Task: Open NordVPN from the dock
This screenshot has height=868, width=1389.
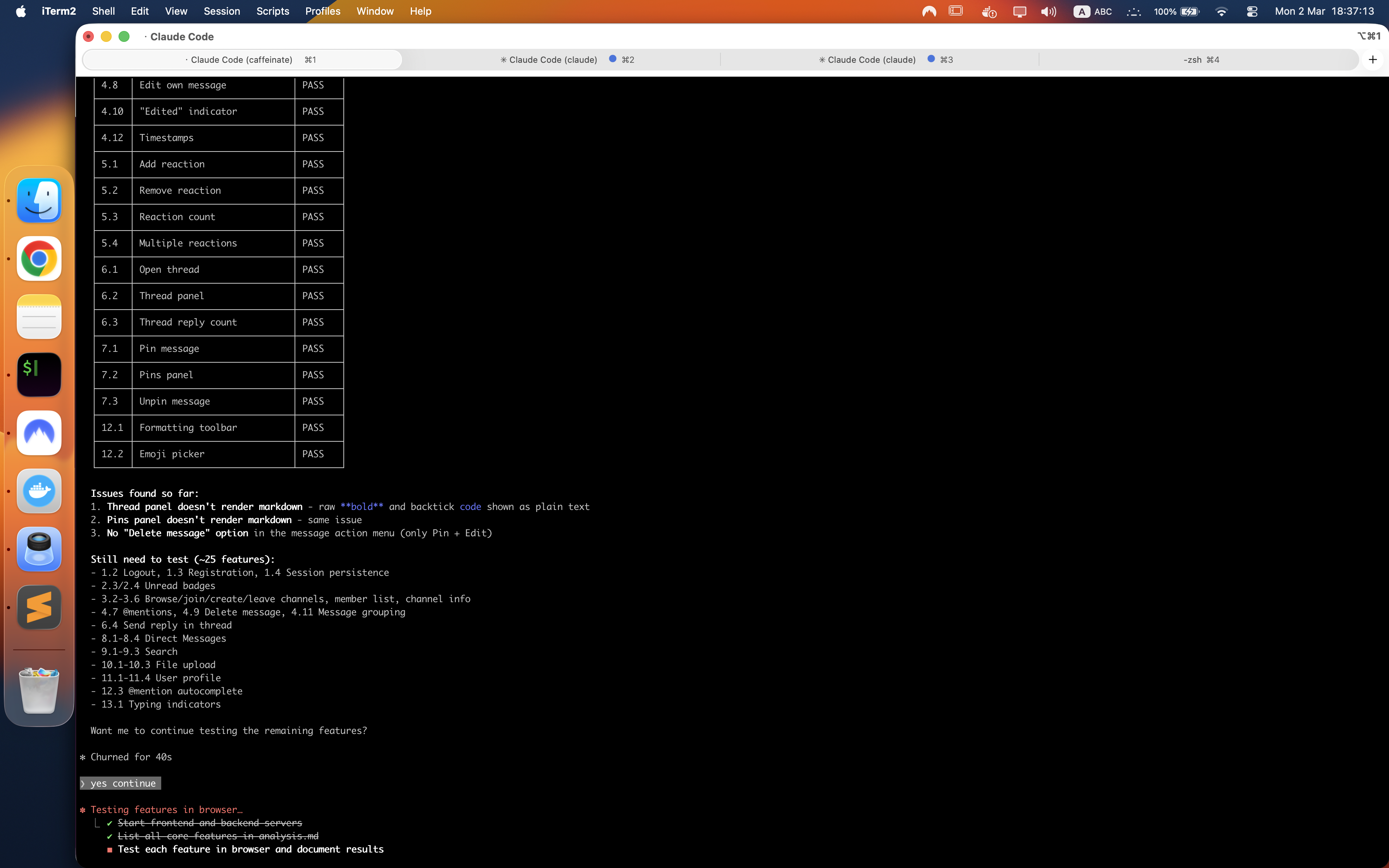Action: pyautogui.click(x=39, y=433)
